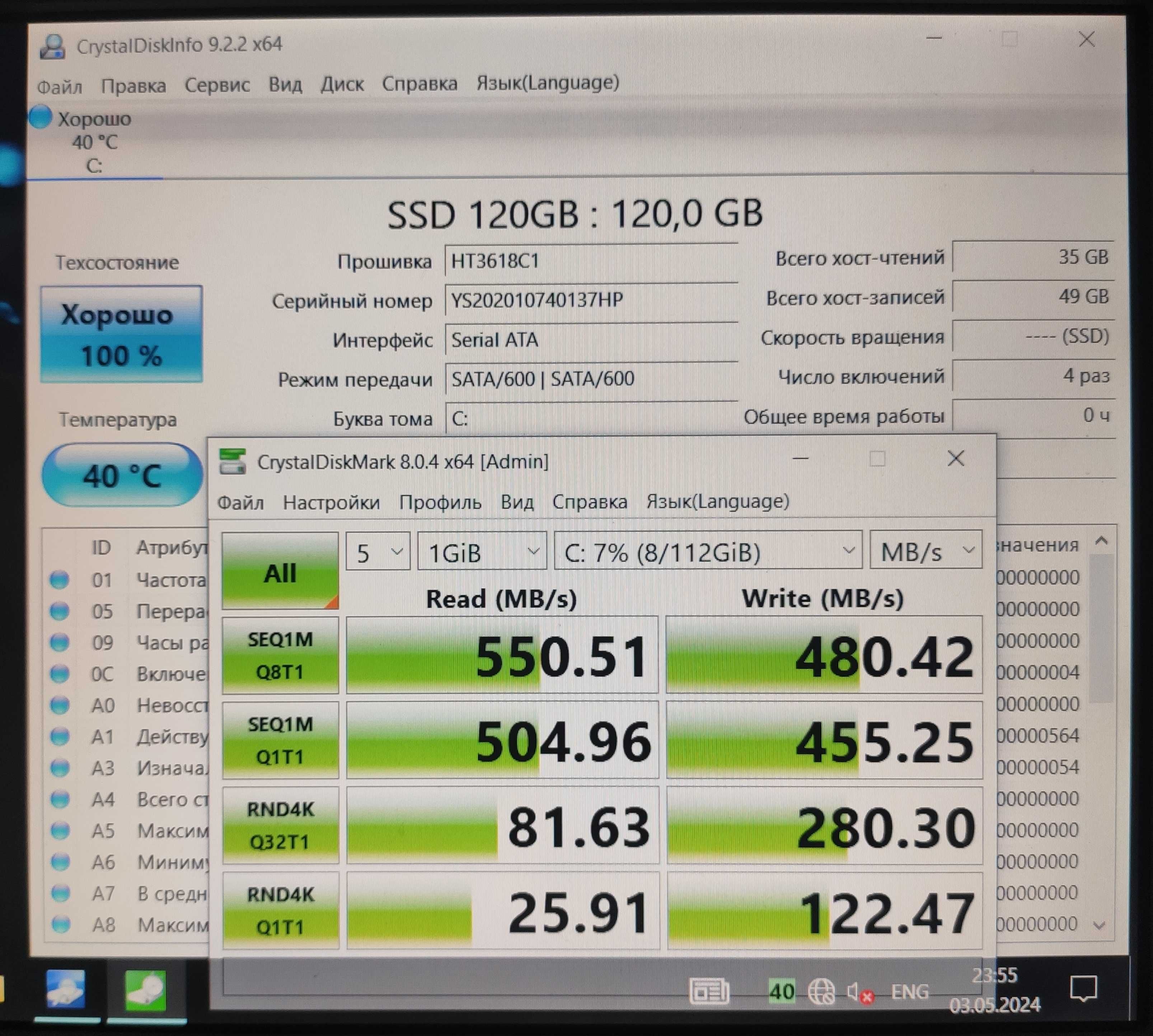Screen dimensions: 1153x1036
Task: Click the blue status dot beside Хорошо disk tab
Action: pos(41,117)
